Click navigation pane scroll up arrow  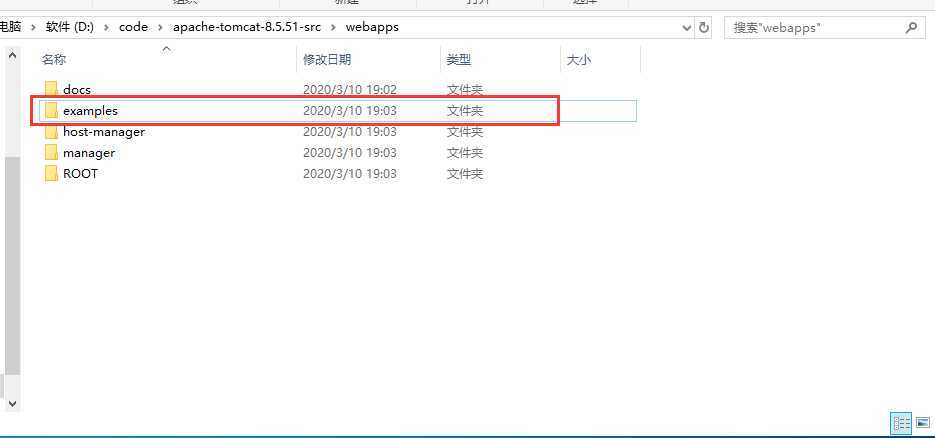(x=12, y=57)
